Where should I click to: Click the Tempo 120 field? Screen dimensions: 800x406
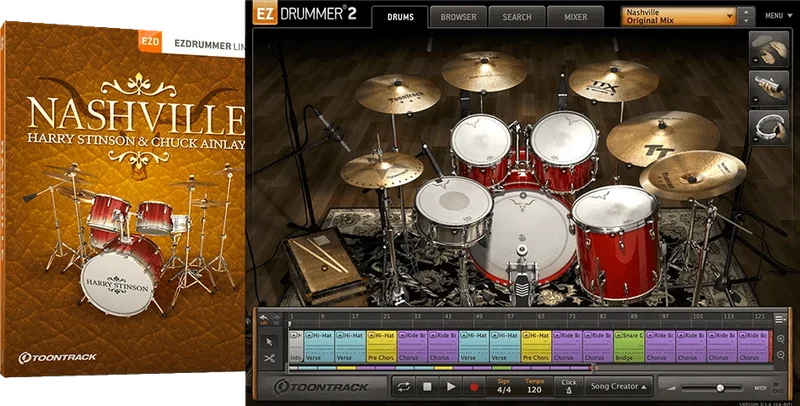[534, 387]
